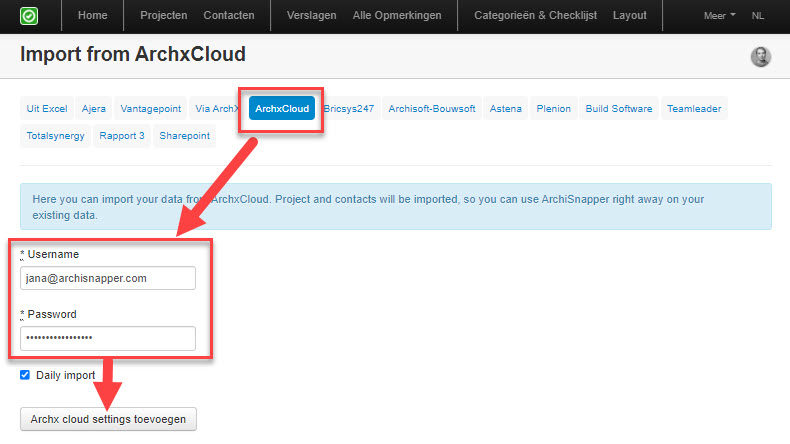This screenshot has height=444, width=790.
Task: Open the Contacten menu item
Action: point(229,16)
